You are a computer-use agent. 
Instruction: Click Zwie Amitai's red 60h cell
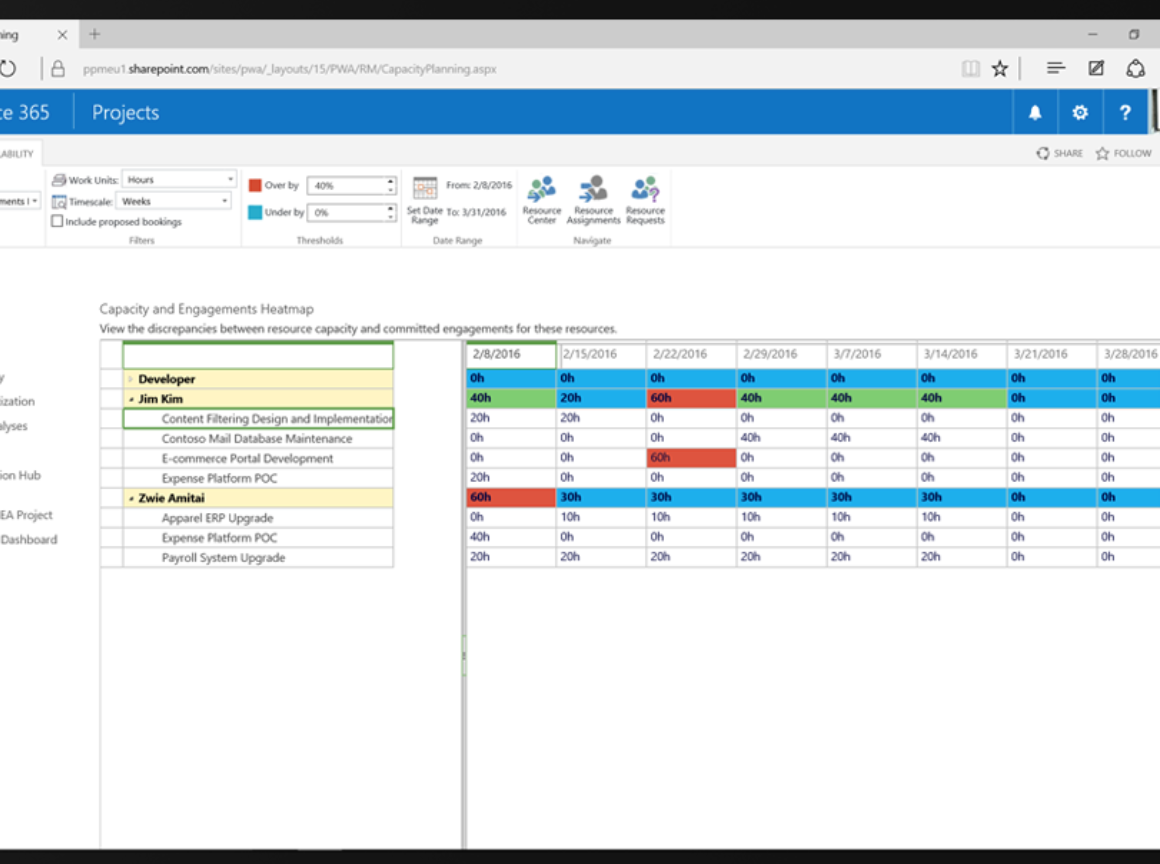tap(511, 497)
